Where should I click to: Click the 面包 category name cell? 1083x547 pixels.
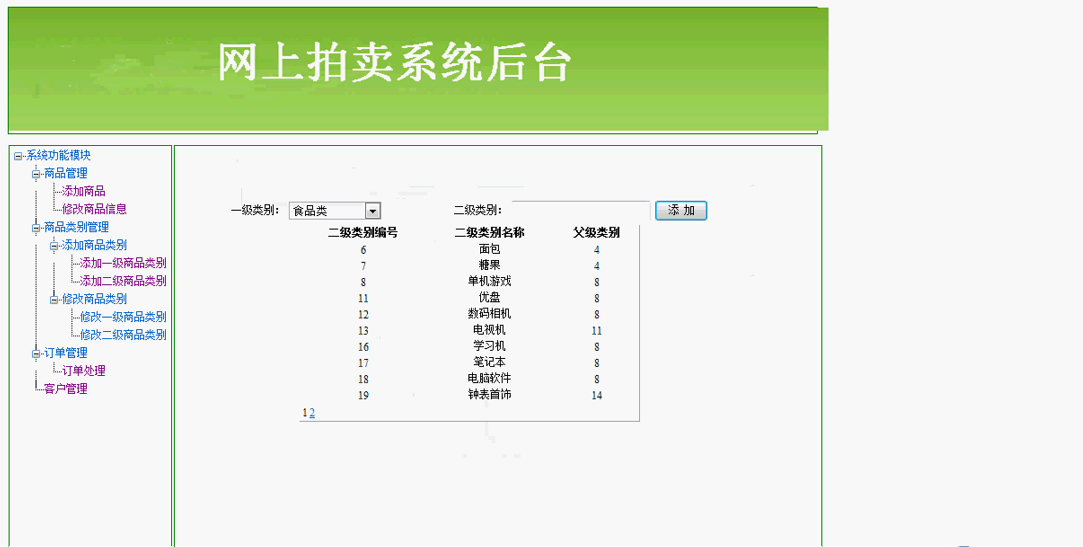click(x=489, y=249)
